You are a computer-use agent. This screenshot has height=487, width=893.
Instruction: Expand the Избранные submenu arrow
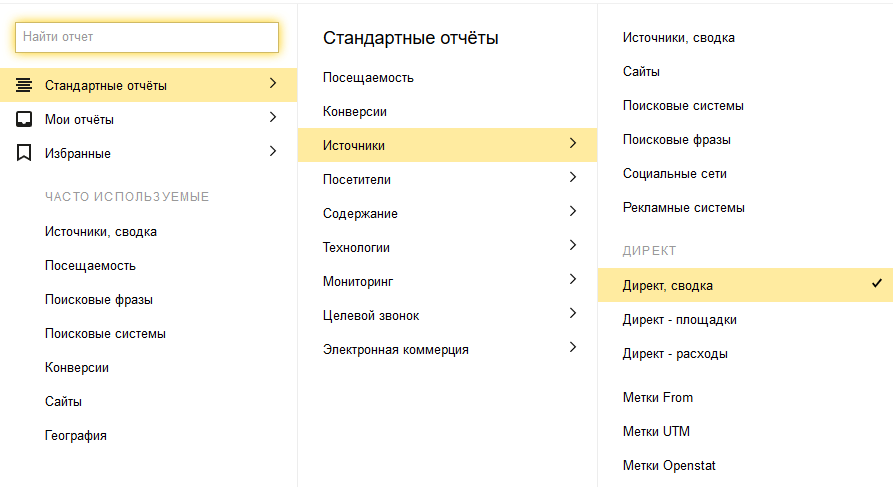pyautogui.click(x=273, y=152)
